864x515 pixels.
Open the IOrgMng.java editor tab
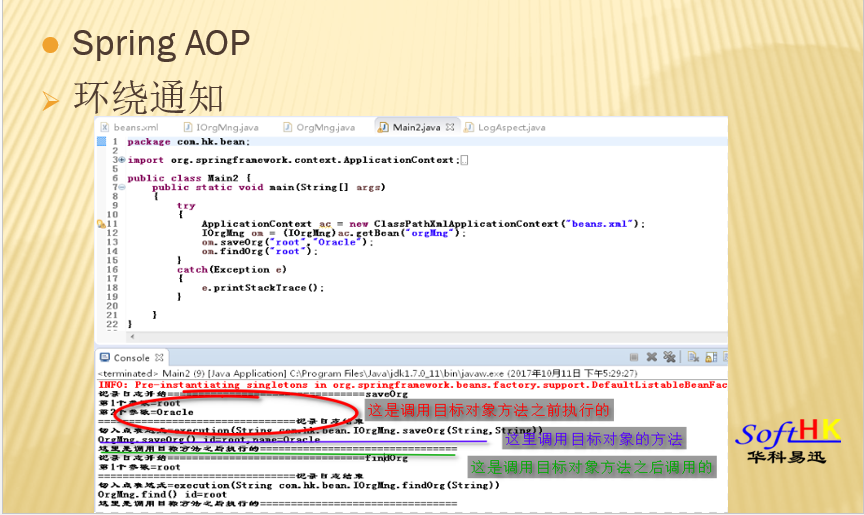[x=220, y=127]
